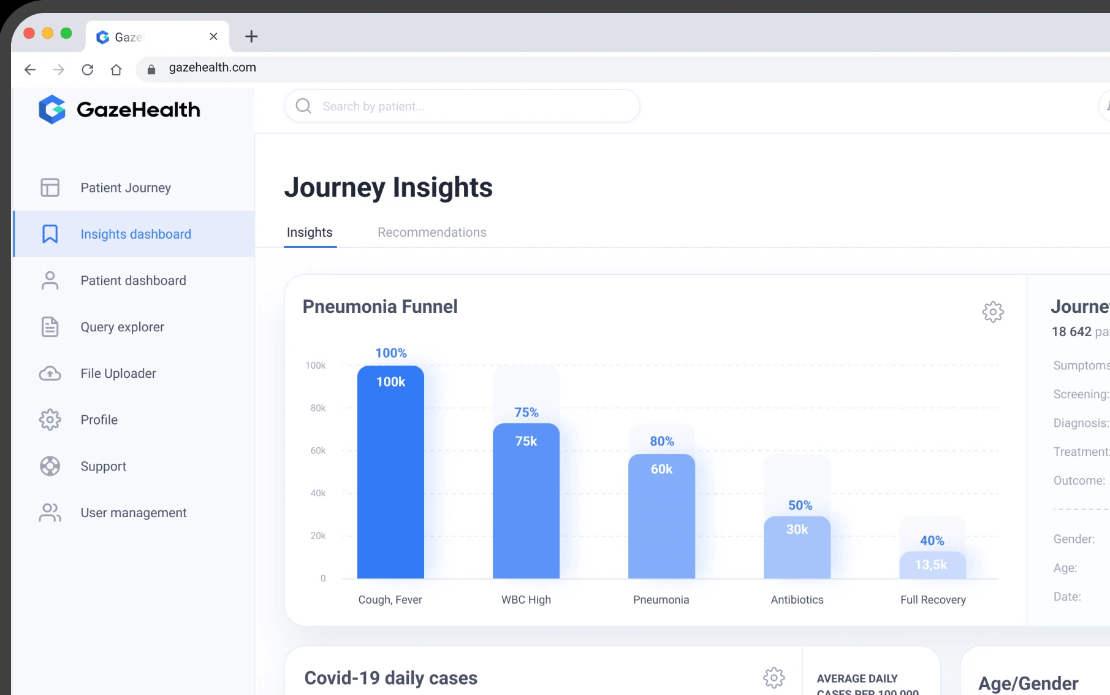Click the GazeHealth logo icon
The height and width of the screenshot is (695, 1110).
[x=52, y=110]
